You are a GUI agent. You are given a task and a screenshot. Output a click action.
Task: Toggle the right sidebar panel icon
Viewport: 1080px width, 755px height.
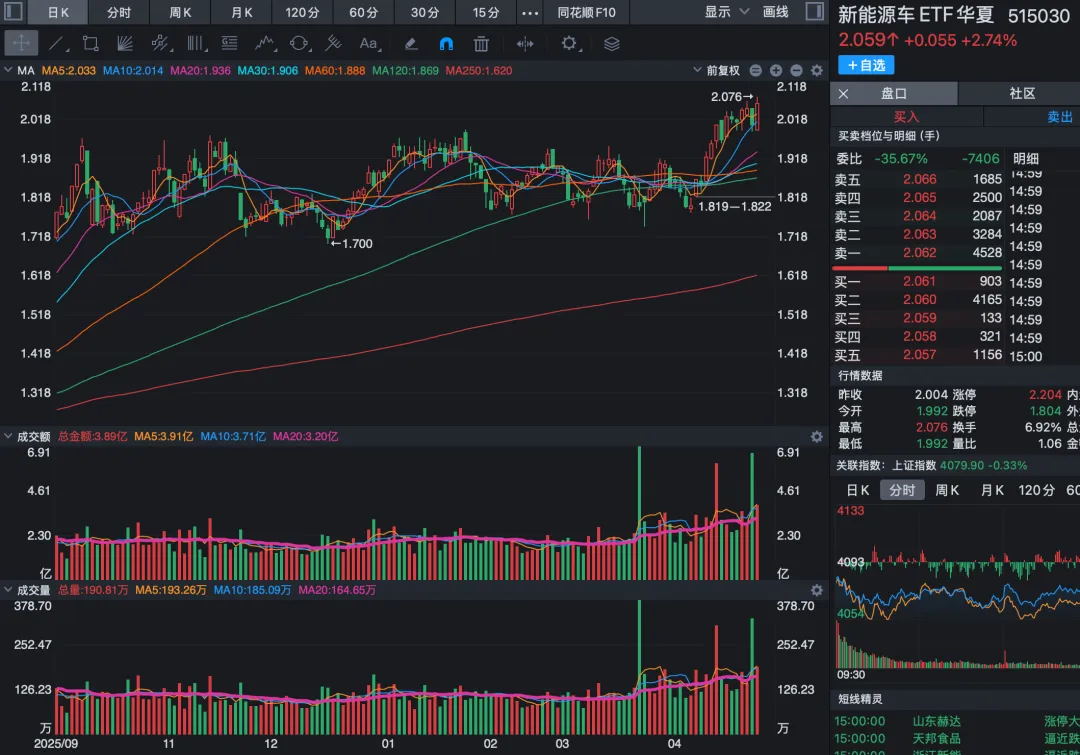coord(815,12)
